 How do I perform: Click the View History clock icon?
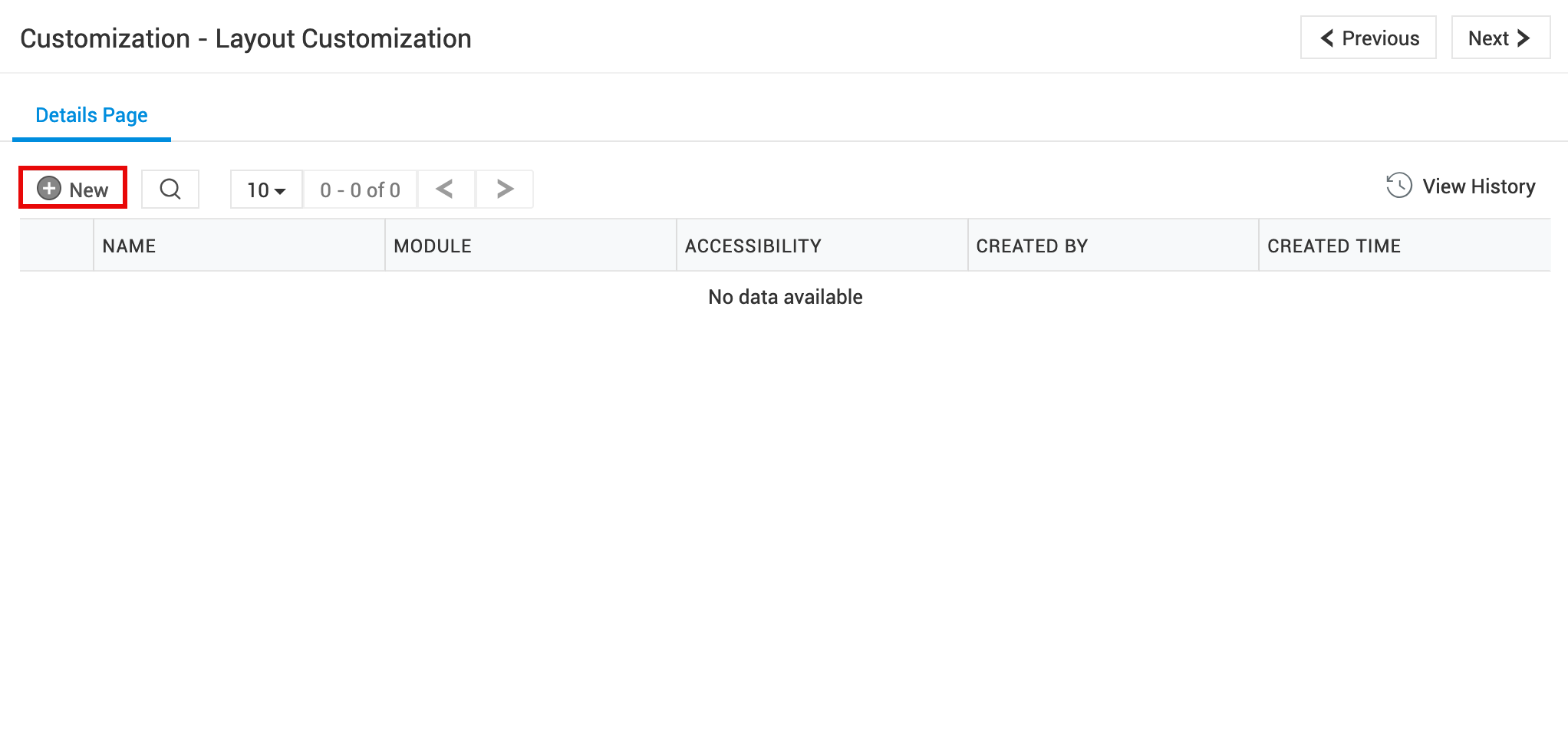[x=1399, y=186]
